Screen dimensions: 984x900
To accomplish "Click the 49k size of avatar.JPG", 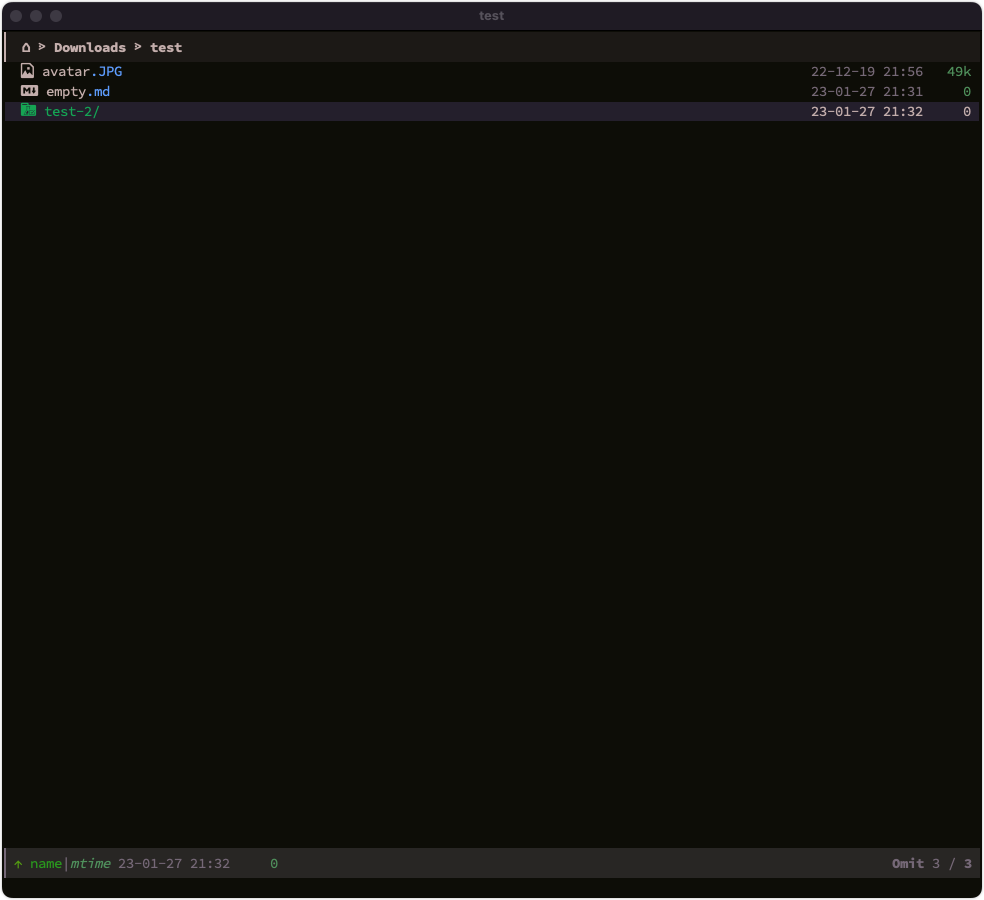I will pos(959,72).
